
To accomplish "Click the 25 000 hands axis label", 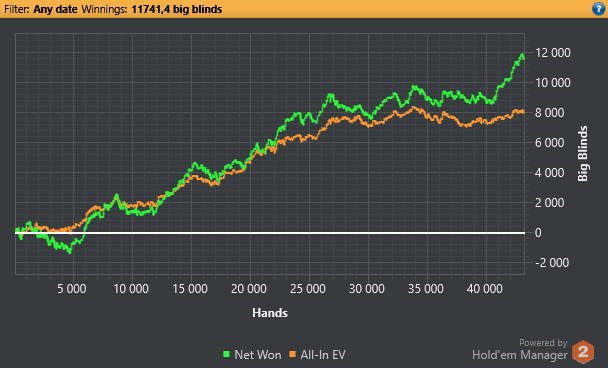I will (x=307, y=289).
